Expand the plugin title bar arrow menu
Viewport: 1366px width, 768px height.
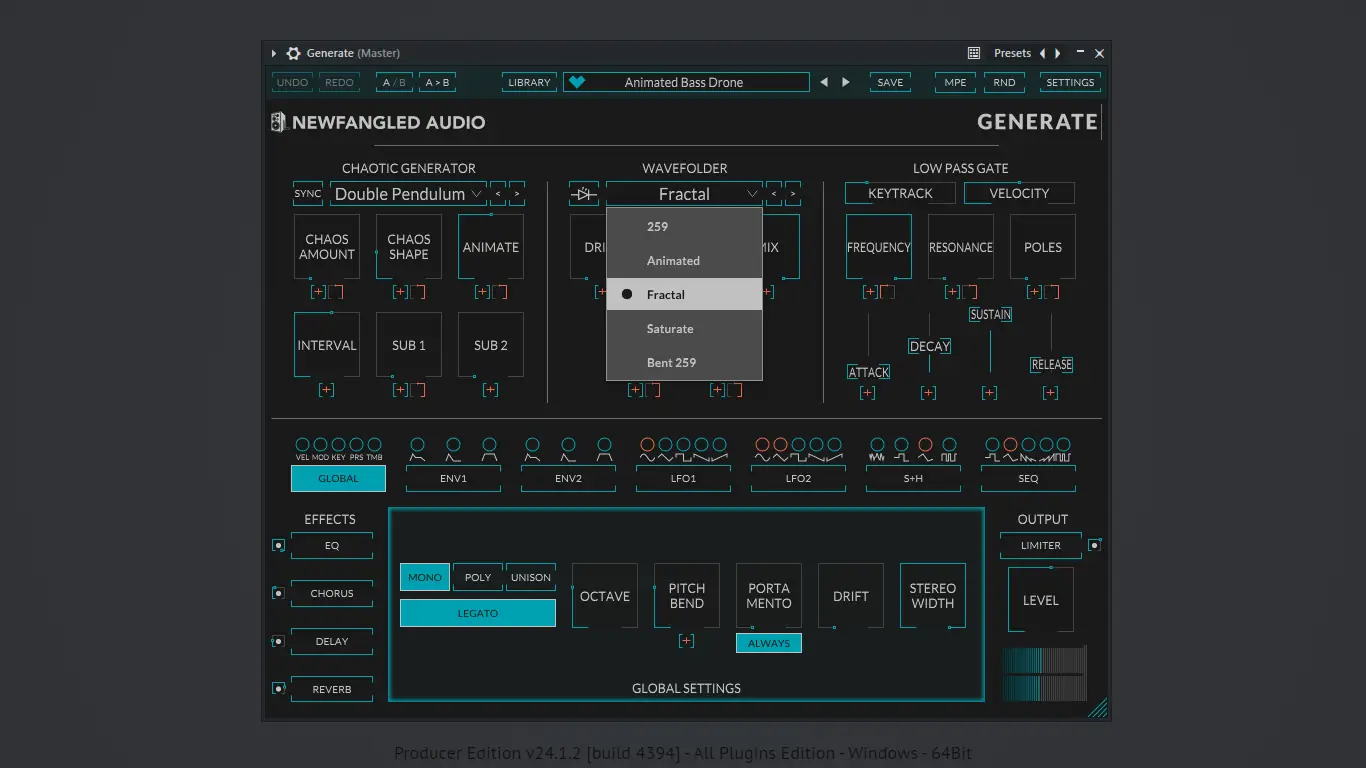274,53
